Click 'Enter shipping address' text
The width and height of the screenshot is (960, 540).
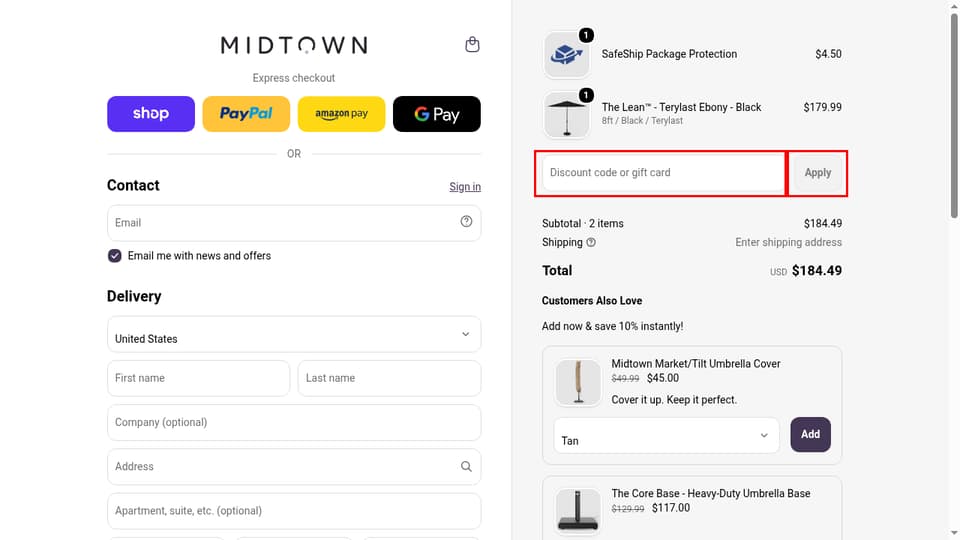click(x=789, y=242)
